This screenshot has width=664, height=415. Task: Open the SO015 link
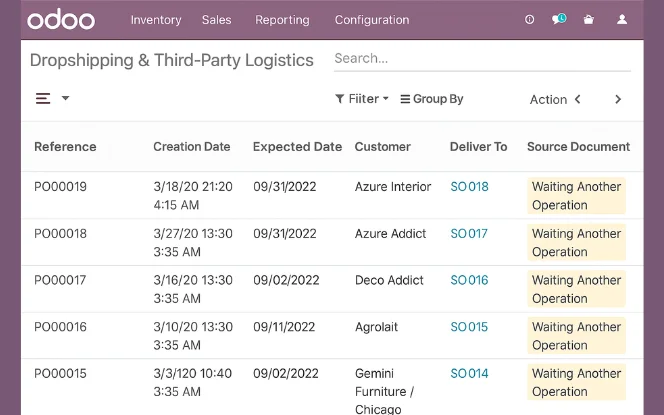(x=469, y=327)
